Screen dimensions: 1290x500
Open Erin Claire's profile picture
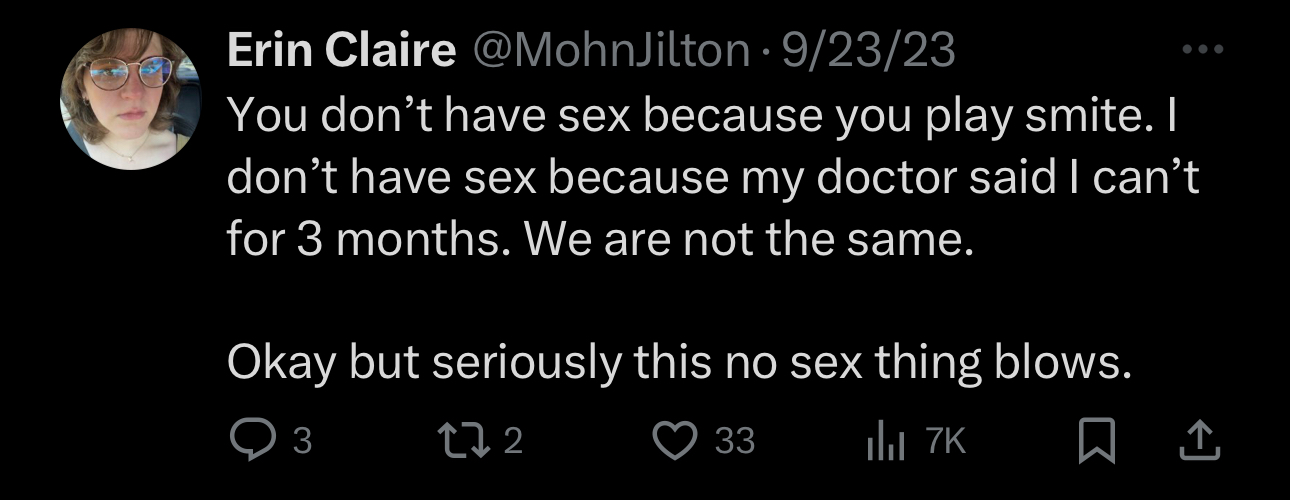129,98
